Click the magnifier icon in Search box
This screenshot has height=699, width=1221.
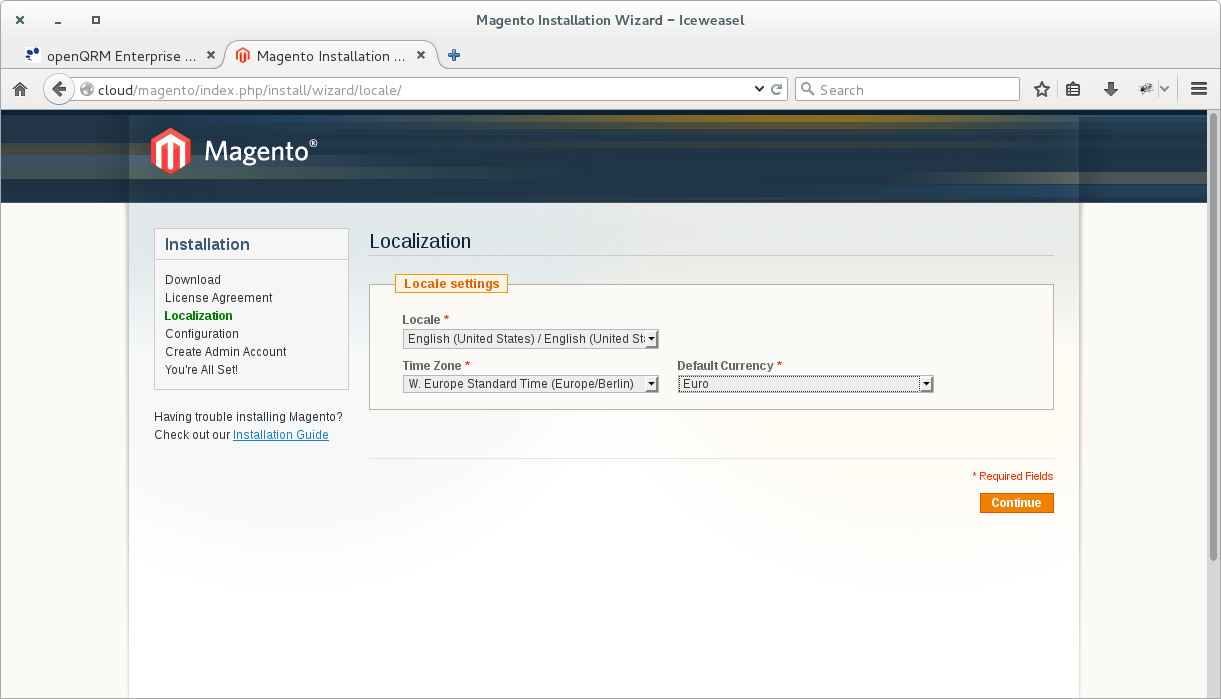[x=808, y=89]
